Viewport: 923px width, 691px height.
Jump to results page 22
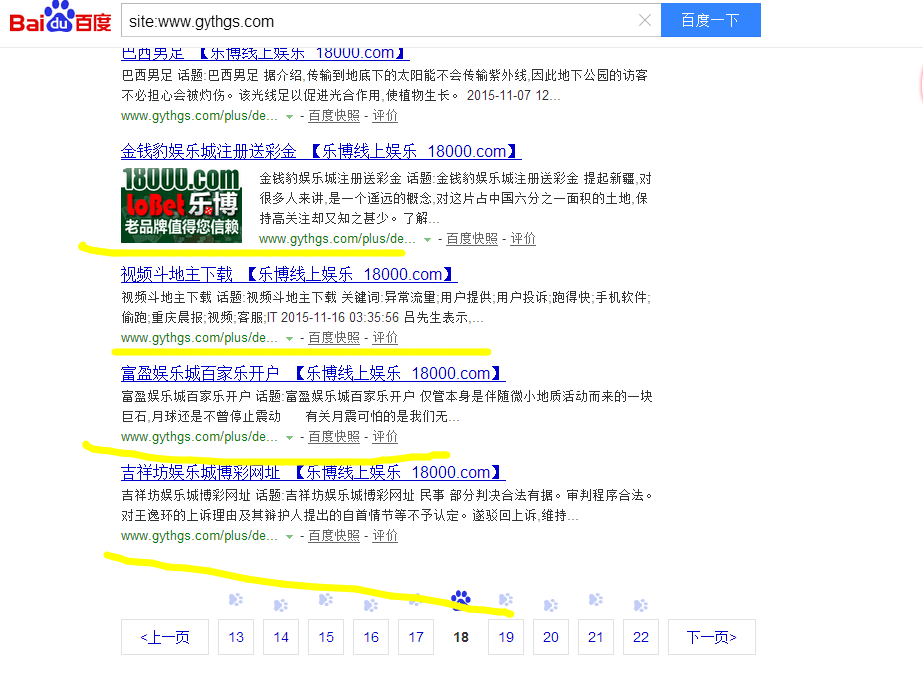point(641,637)
